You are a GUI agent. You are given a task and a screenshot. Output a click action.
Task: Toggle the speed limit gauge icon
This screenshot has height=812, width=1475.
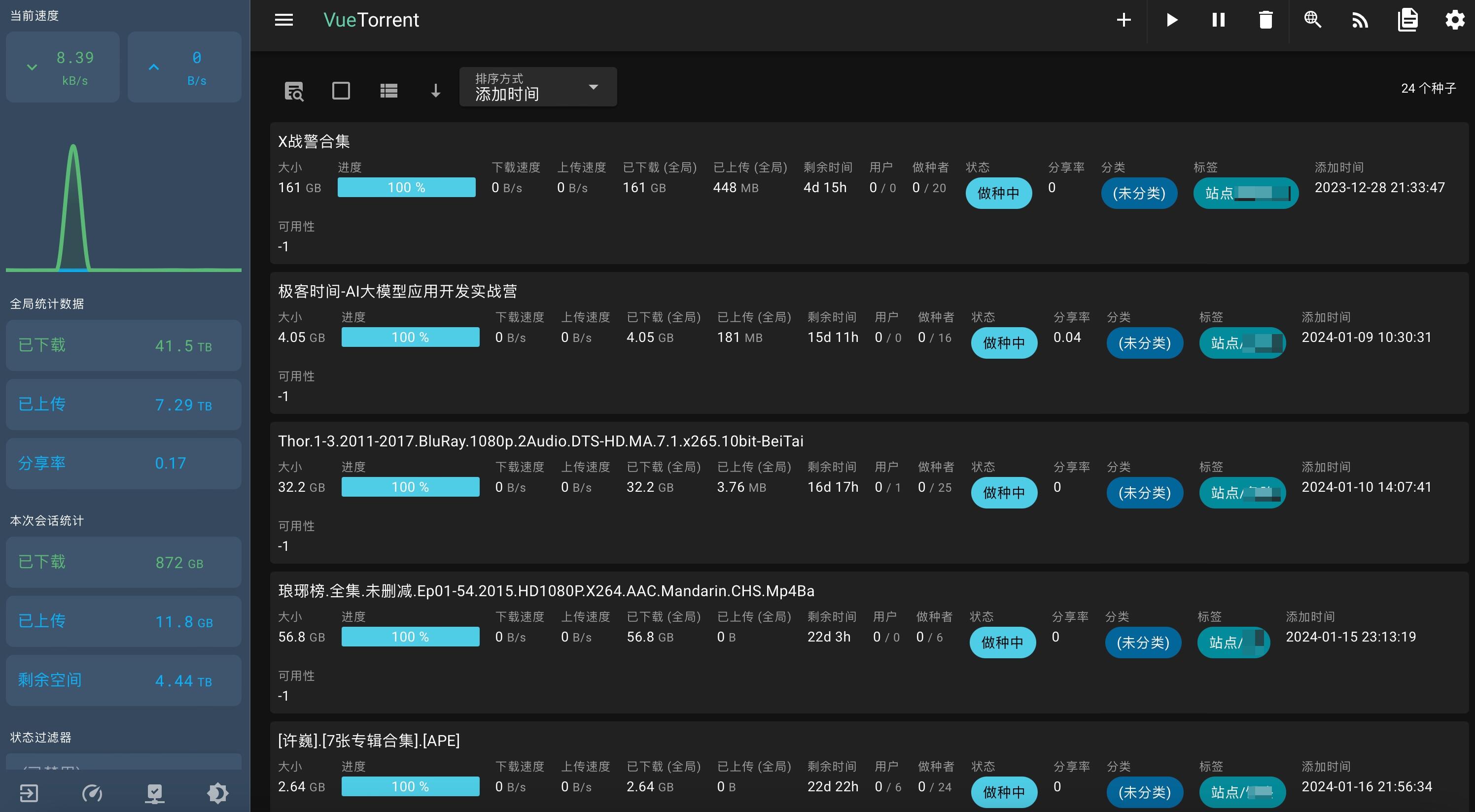coord(92,793)
